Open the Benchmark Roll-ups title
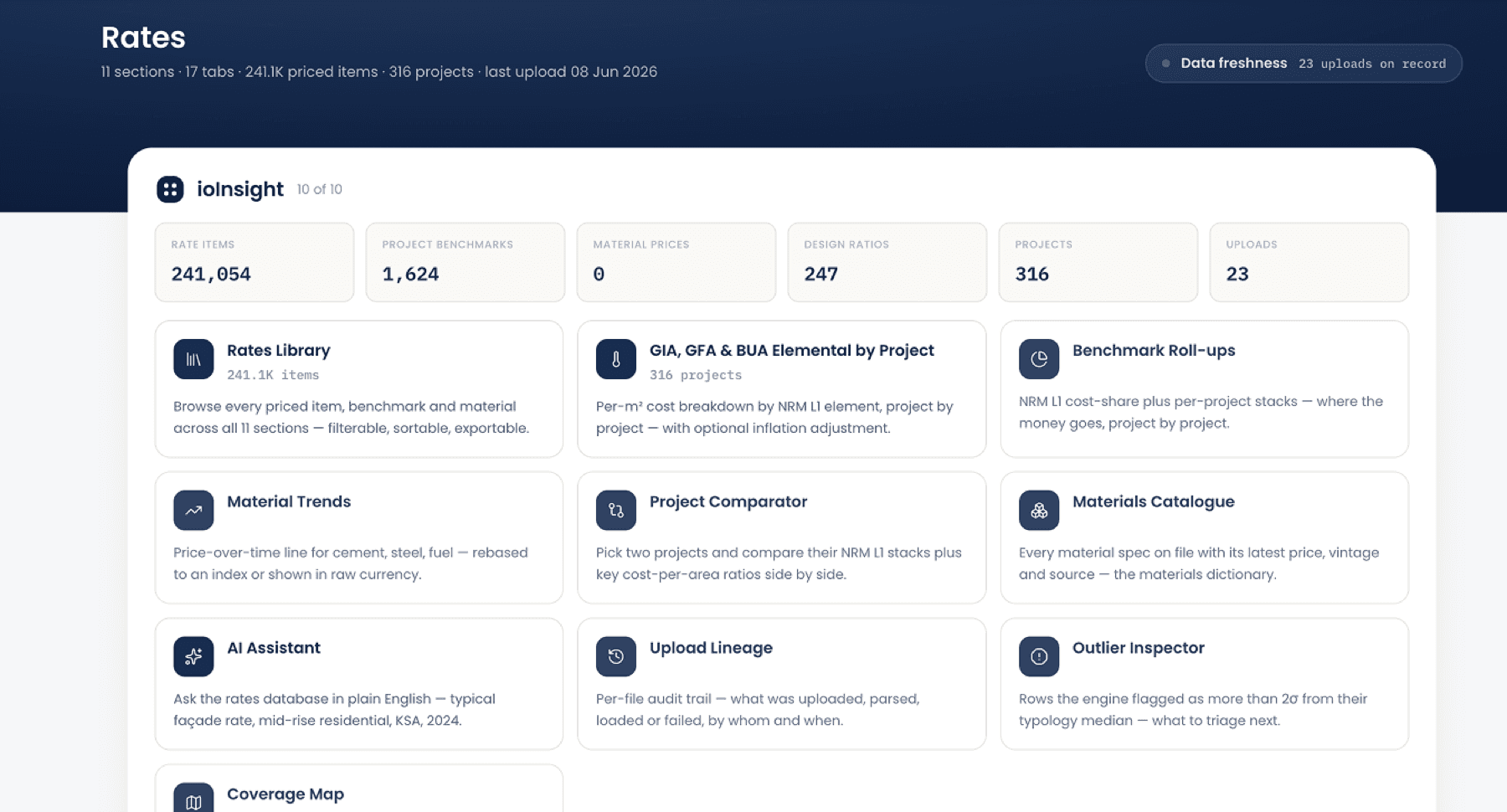This screenshot has height=812, width=1507. pos(1154,351)
